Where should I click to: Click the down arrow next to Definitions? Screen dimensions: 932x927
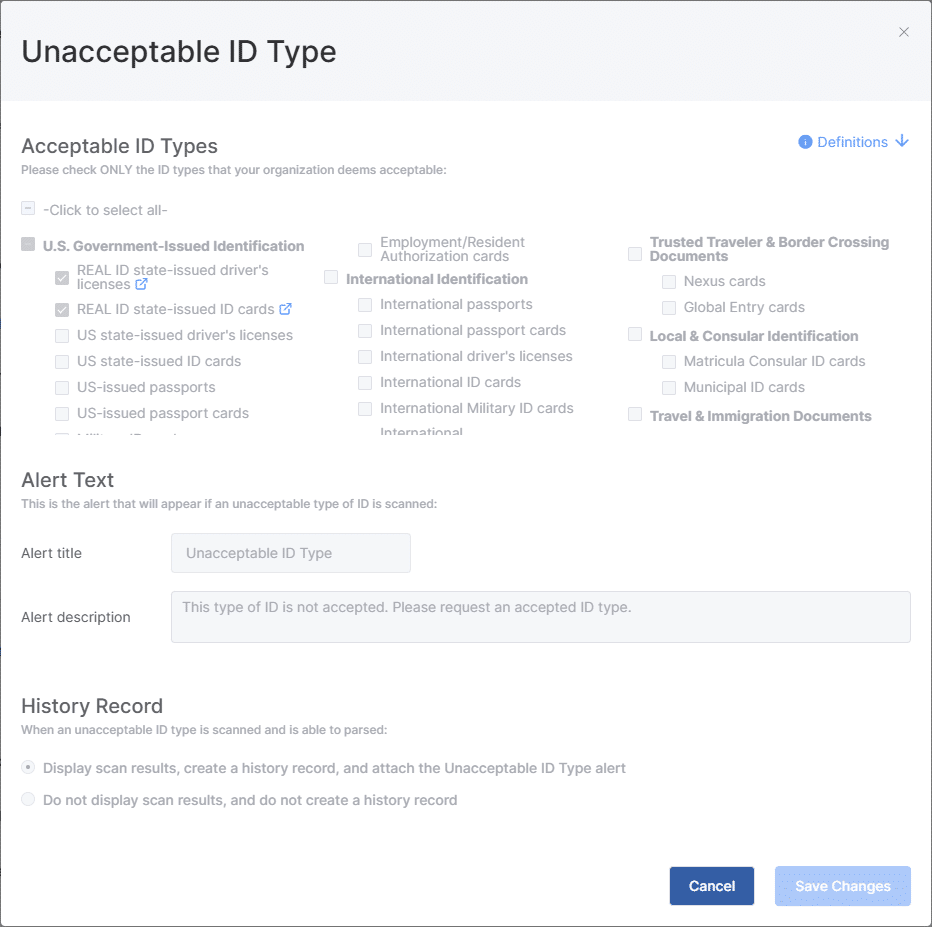(902, 141)
